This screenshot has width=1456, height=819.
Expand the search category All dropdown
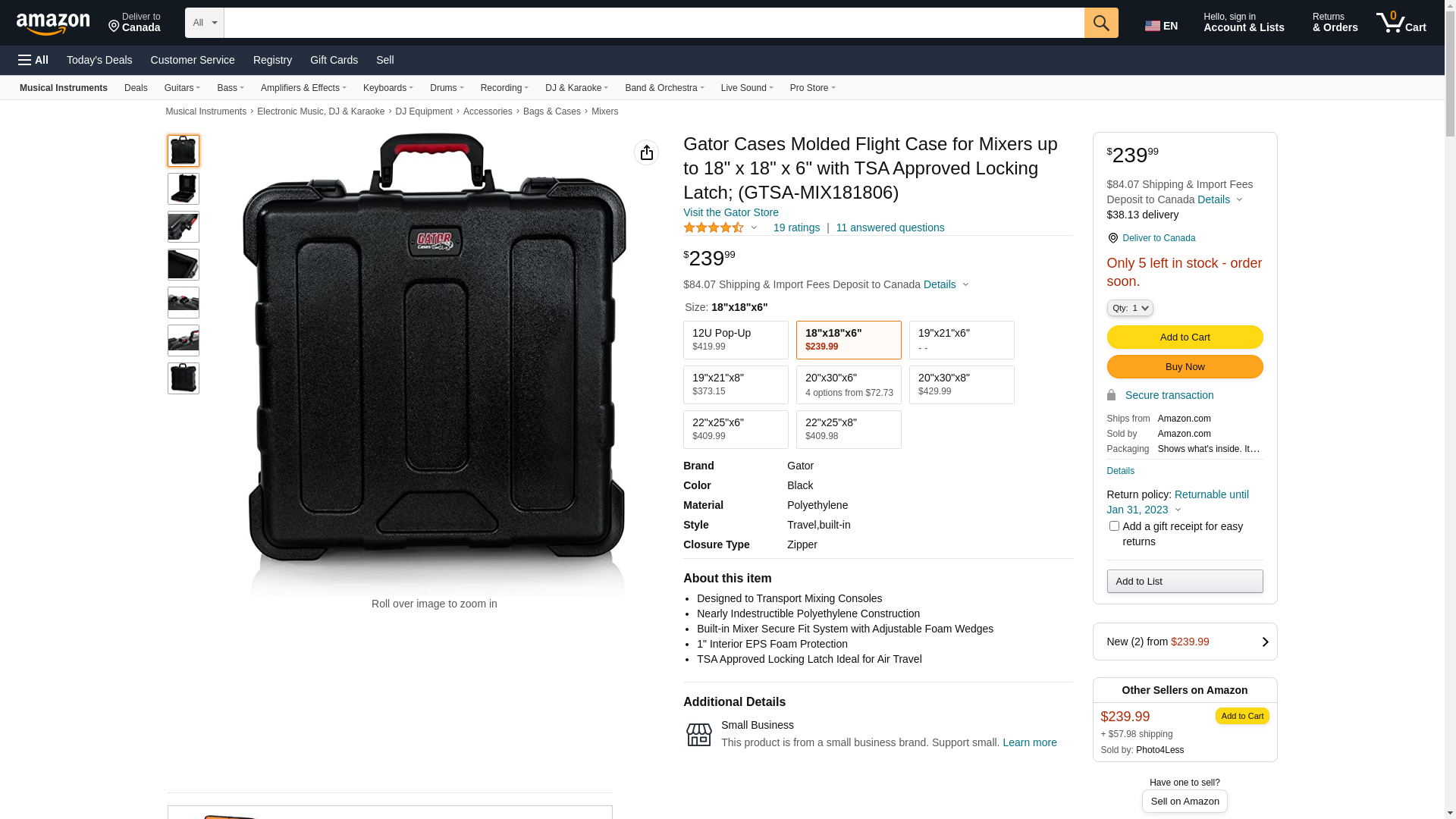click(x=204, y=23)
